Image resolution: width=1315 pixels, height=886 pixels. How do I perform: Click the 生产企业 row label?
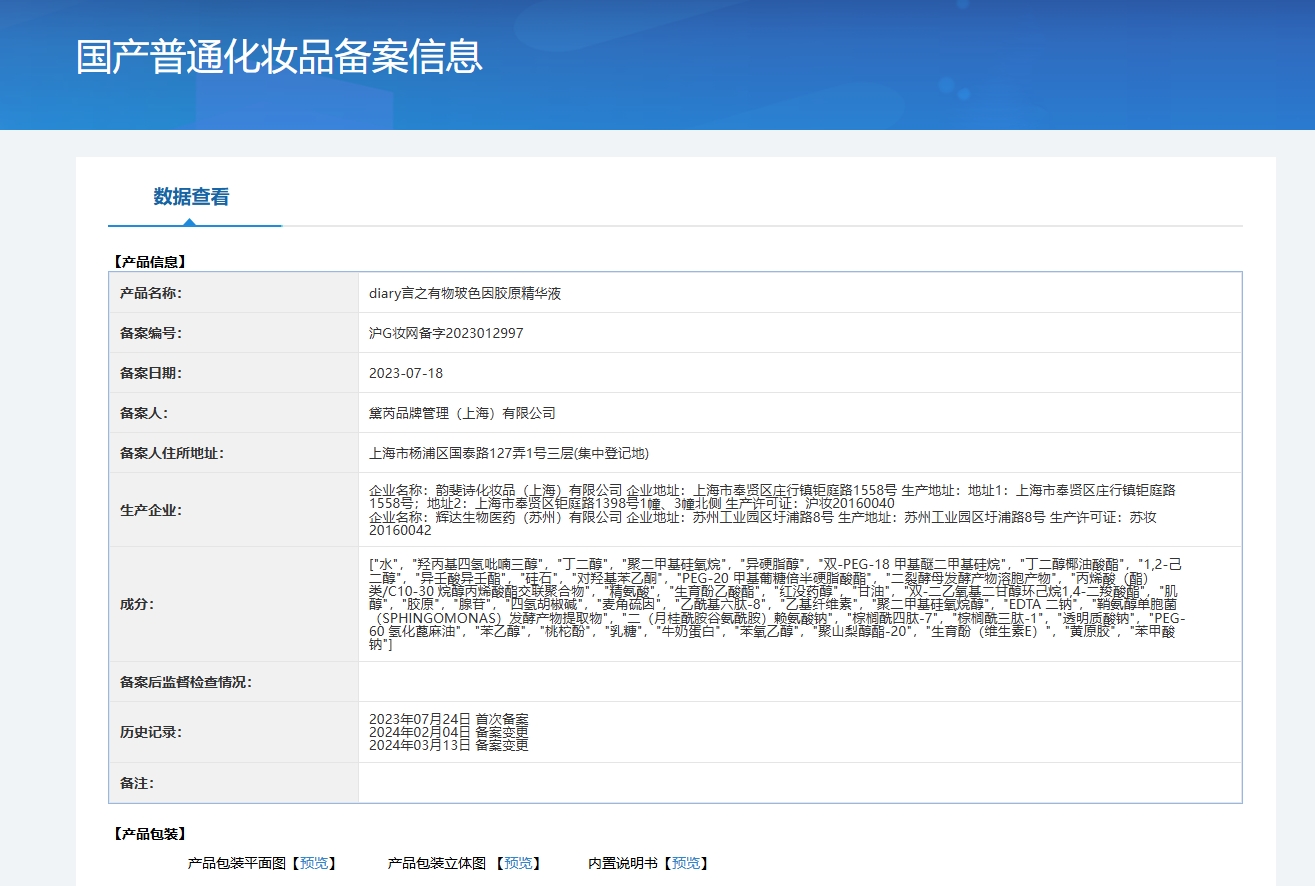[151, 510]
